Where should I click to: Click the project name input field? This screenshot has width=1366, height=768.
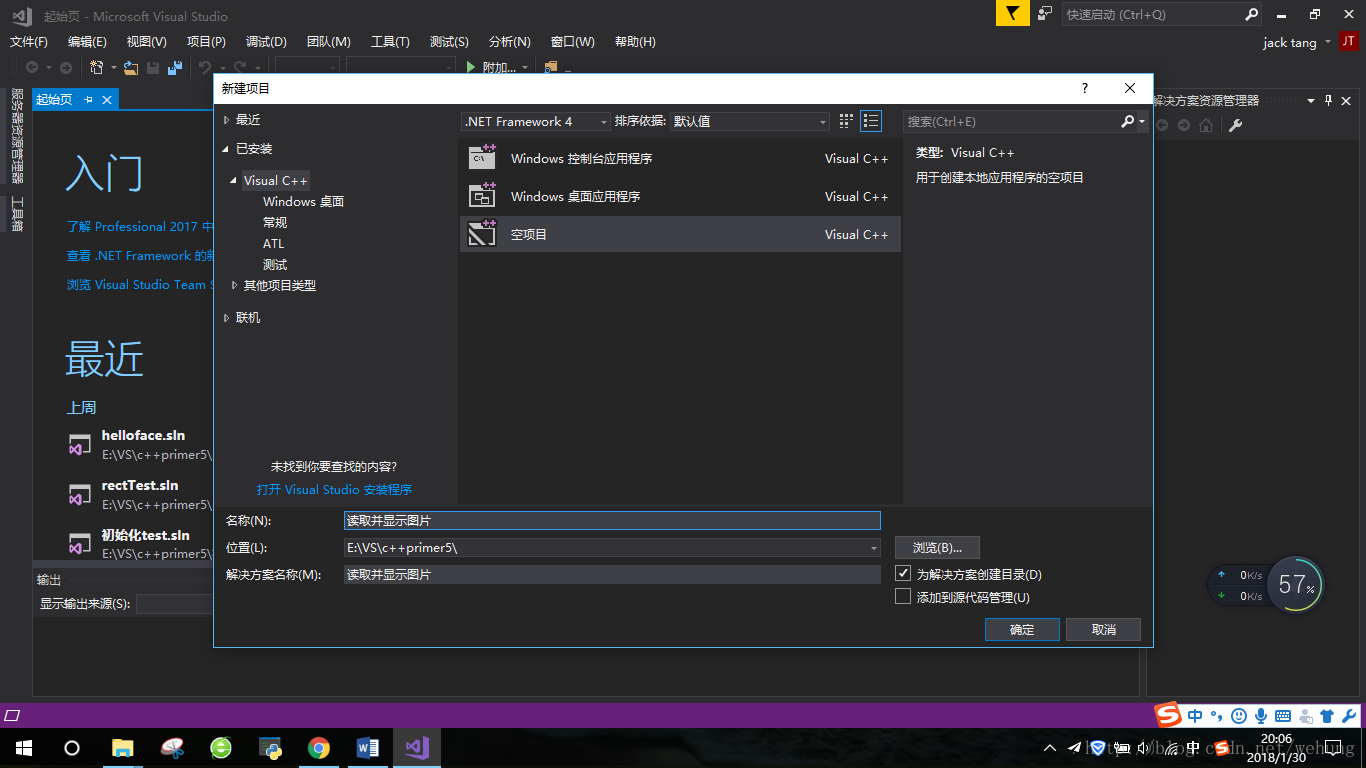click(612, 520)
